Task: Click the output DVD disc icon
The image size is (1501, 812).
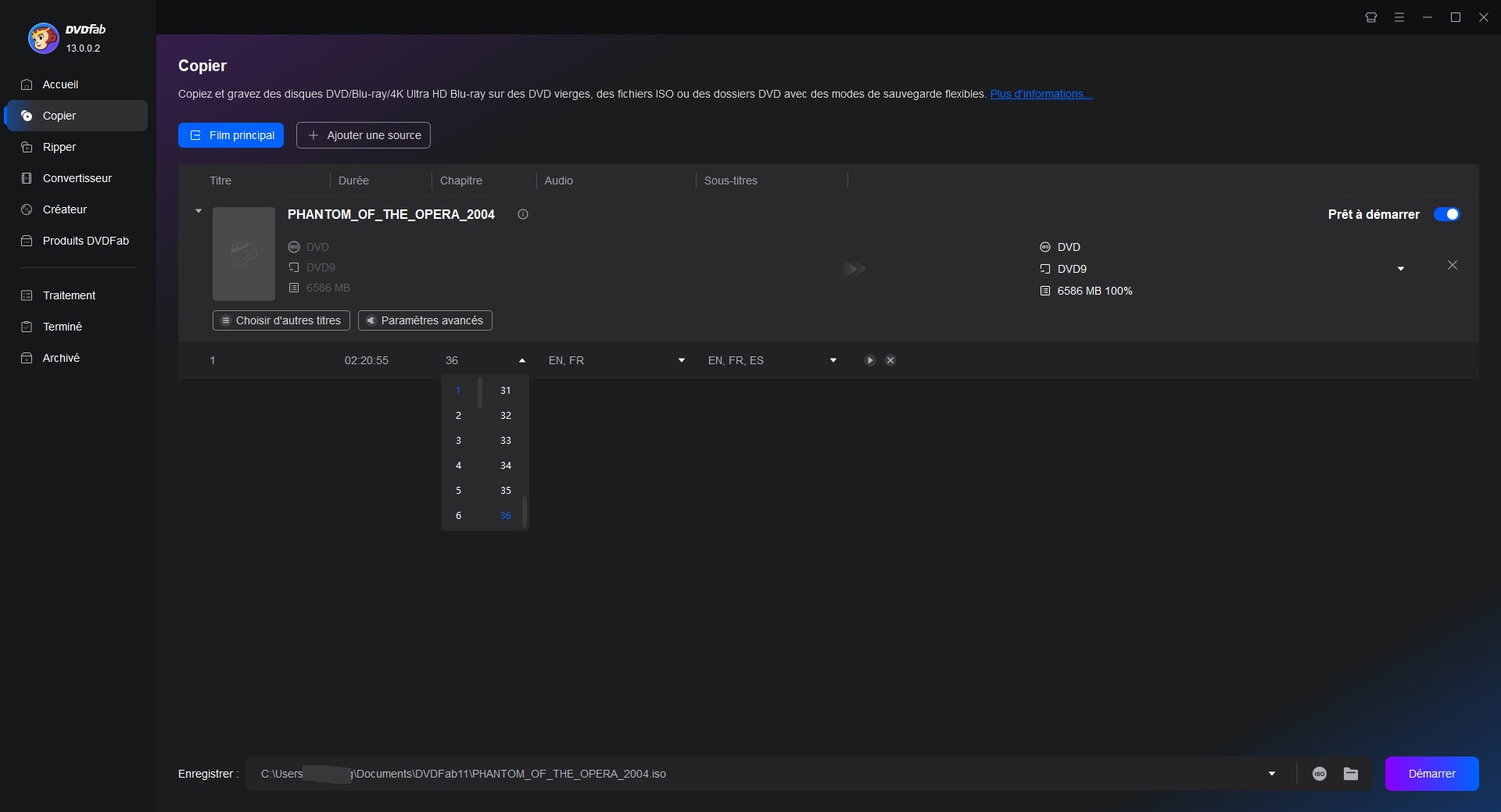Action: tap(1045, 247)
